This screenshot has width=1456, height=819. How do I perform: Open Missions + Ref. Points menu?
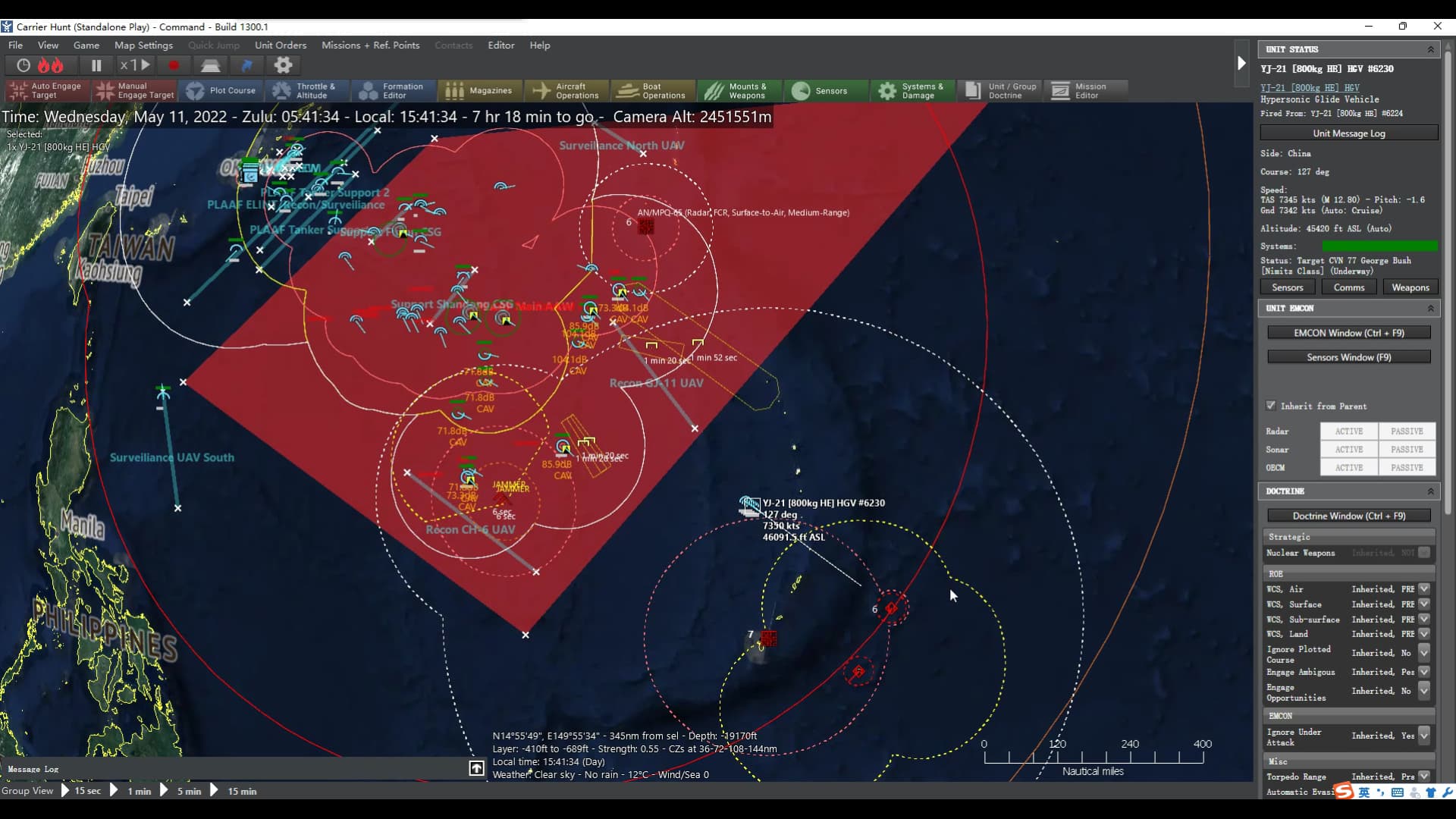(x=370, y=45)
